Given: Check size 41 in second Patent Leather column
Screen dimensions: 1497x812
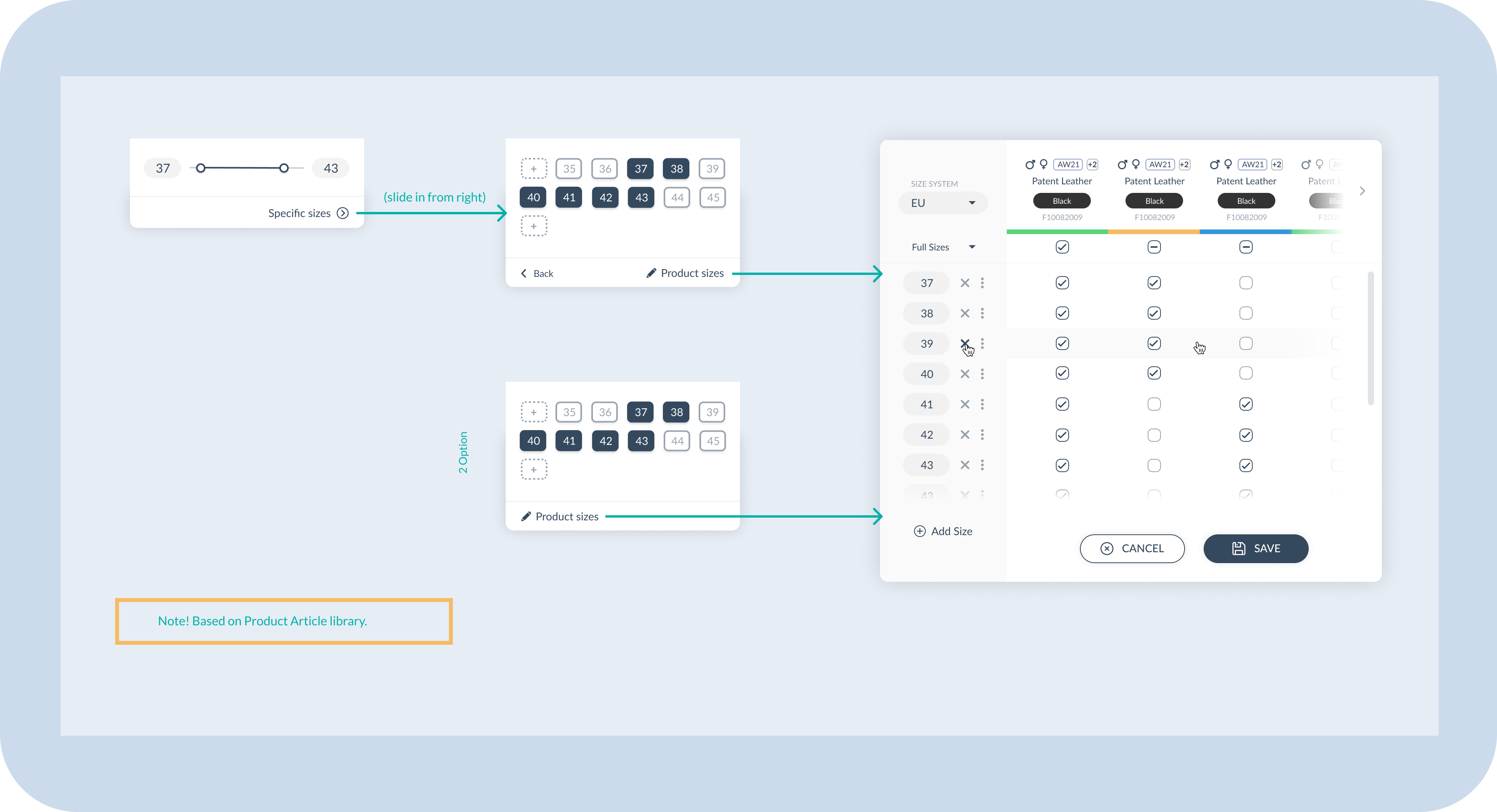Looking at the screenshot, I should click(1153, 404).
